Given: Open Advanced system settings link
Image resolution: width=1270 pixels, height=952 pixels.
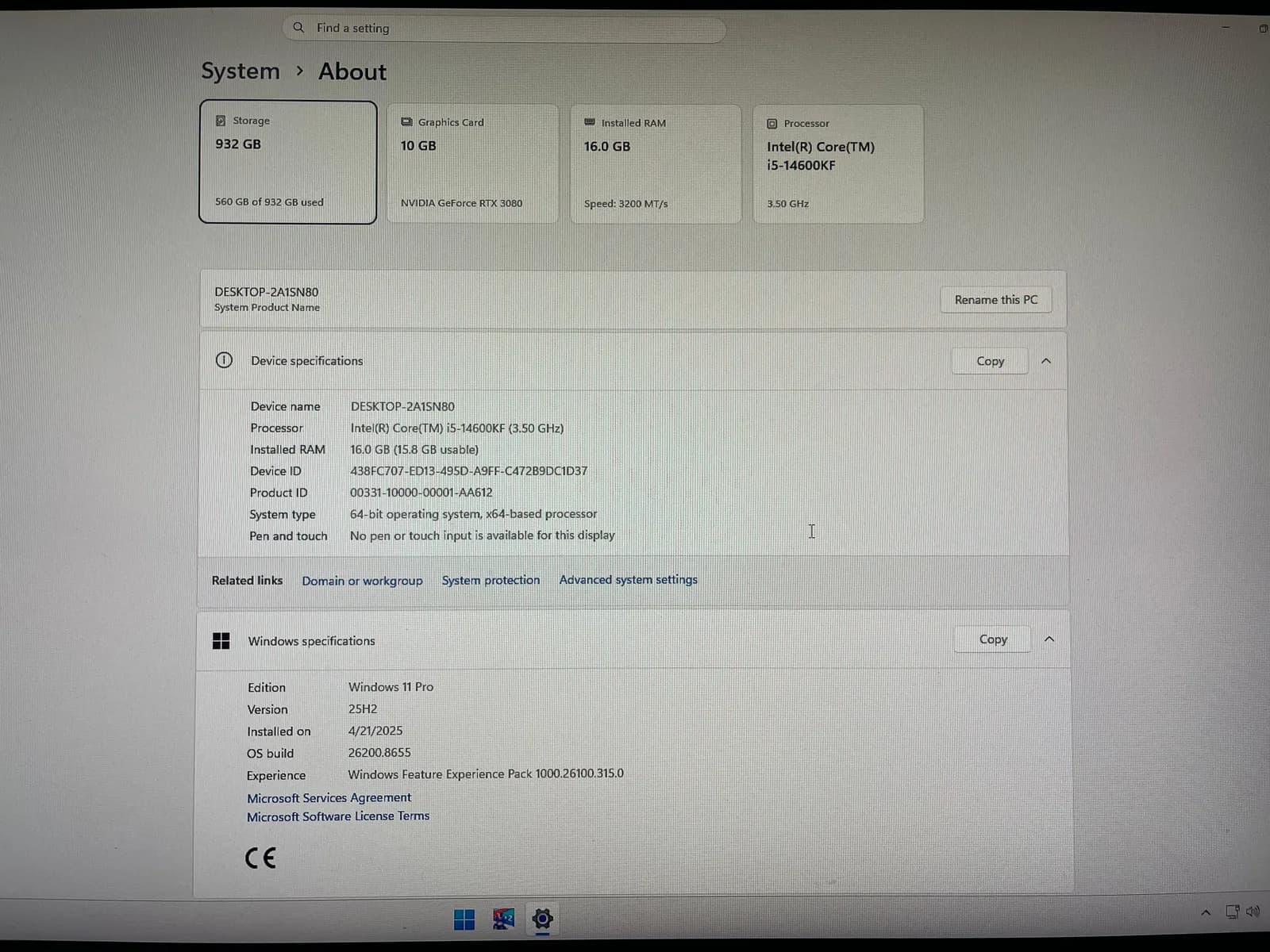Looking at the screenshot, I should coord(628,580).
